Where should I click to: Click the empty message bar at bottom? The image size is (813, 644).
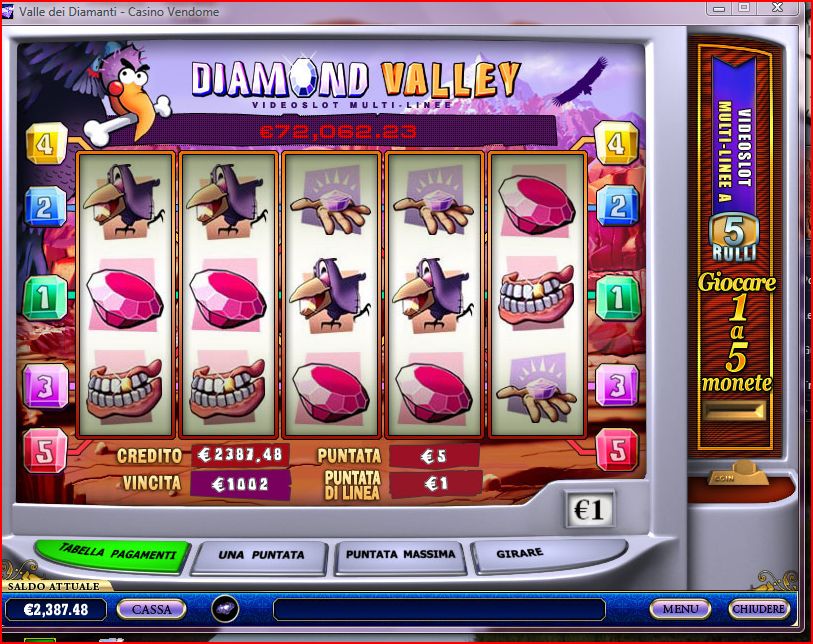[439, 609]
